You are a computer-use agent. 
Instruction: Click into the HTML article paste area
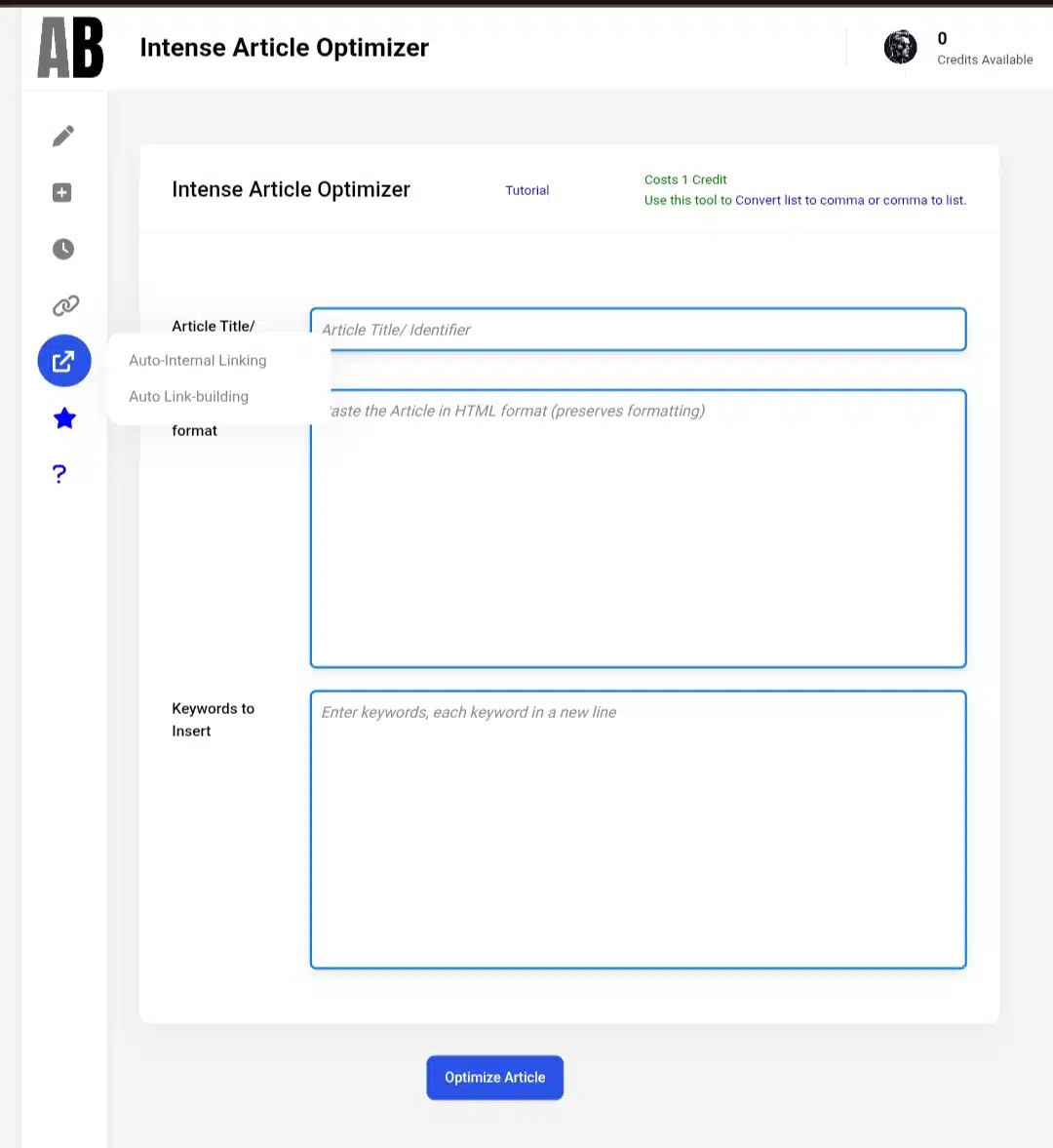tap(638, 529)
